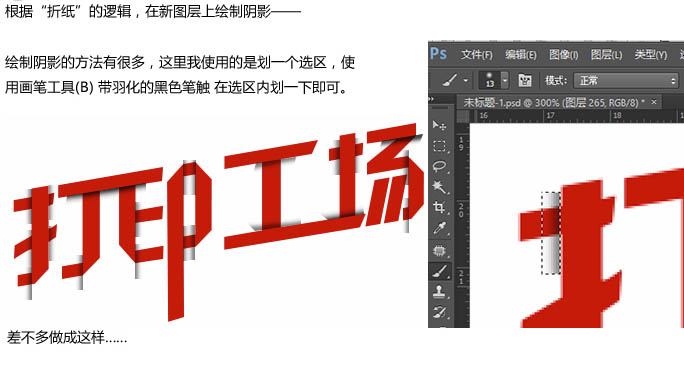
Task: Open the brush size 13 preset picker
Action: point(505,80)
